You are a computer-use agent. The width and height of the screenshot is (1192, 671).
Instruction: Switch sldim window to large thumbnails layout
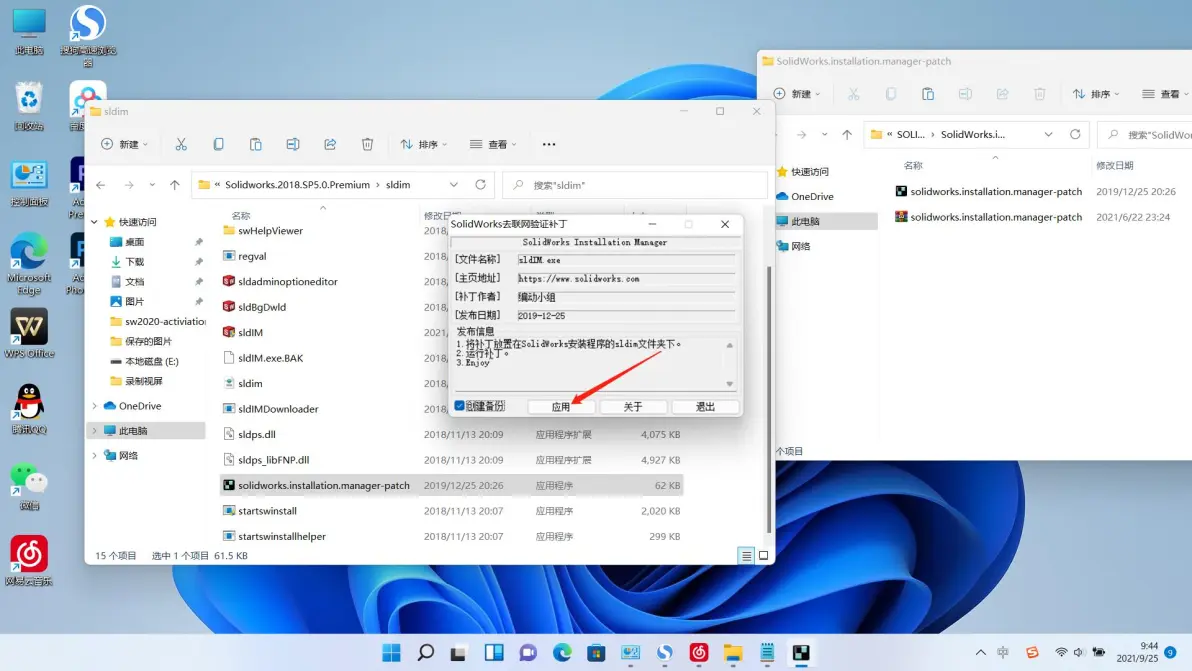tap(763, 555)
